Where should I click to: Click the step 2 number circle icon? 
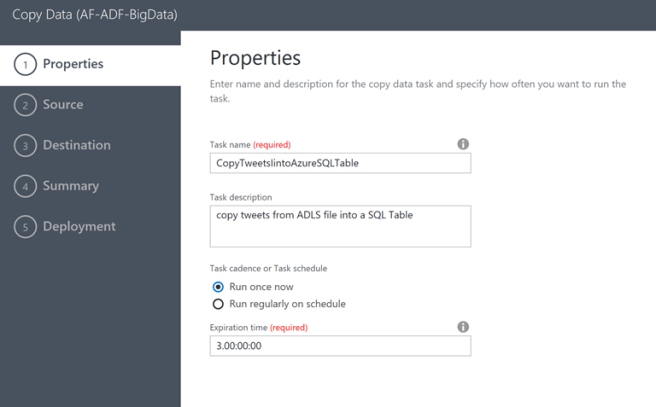pyautogui.click(x=25, y=105)
